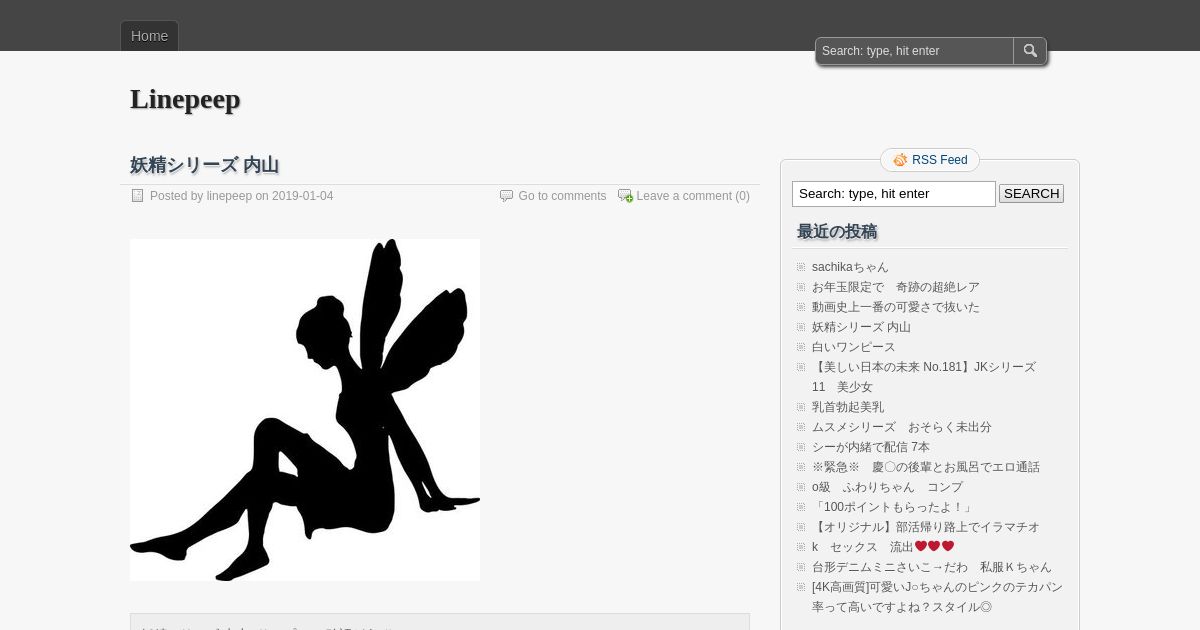Screen dimensions: 1200x630
Task: Open recent post お年玉限定で 奇跡の超絶レア
Action: tap(896, 287)
